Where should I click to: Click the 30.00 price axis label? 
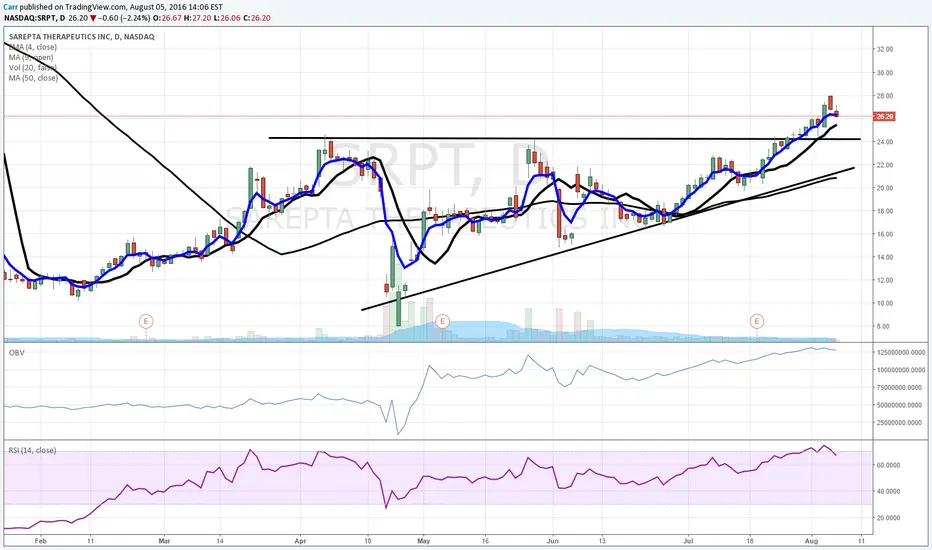(885, 73)
